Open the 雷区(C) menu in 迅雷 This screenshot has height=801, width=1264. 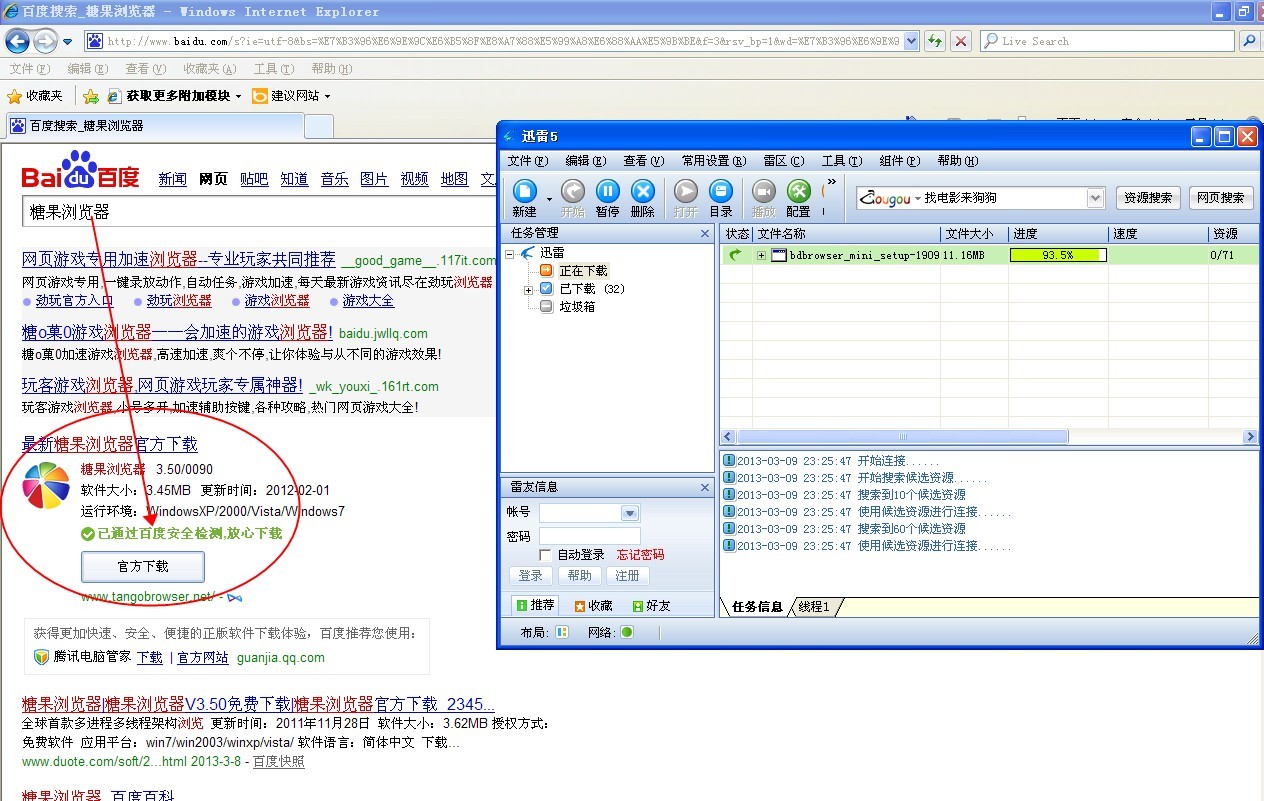point(783,161)
